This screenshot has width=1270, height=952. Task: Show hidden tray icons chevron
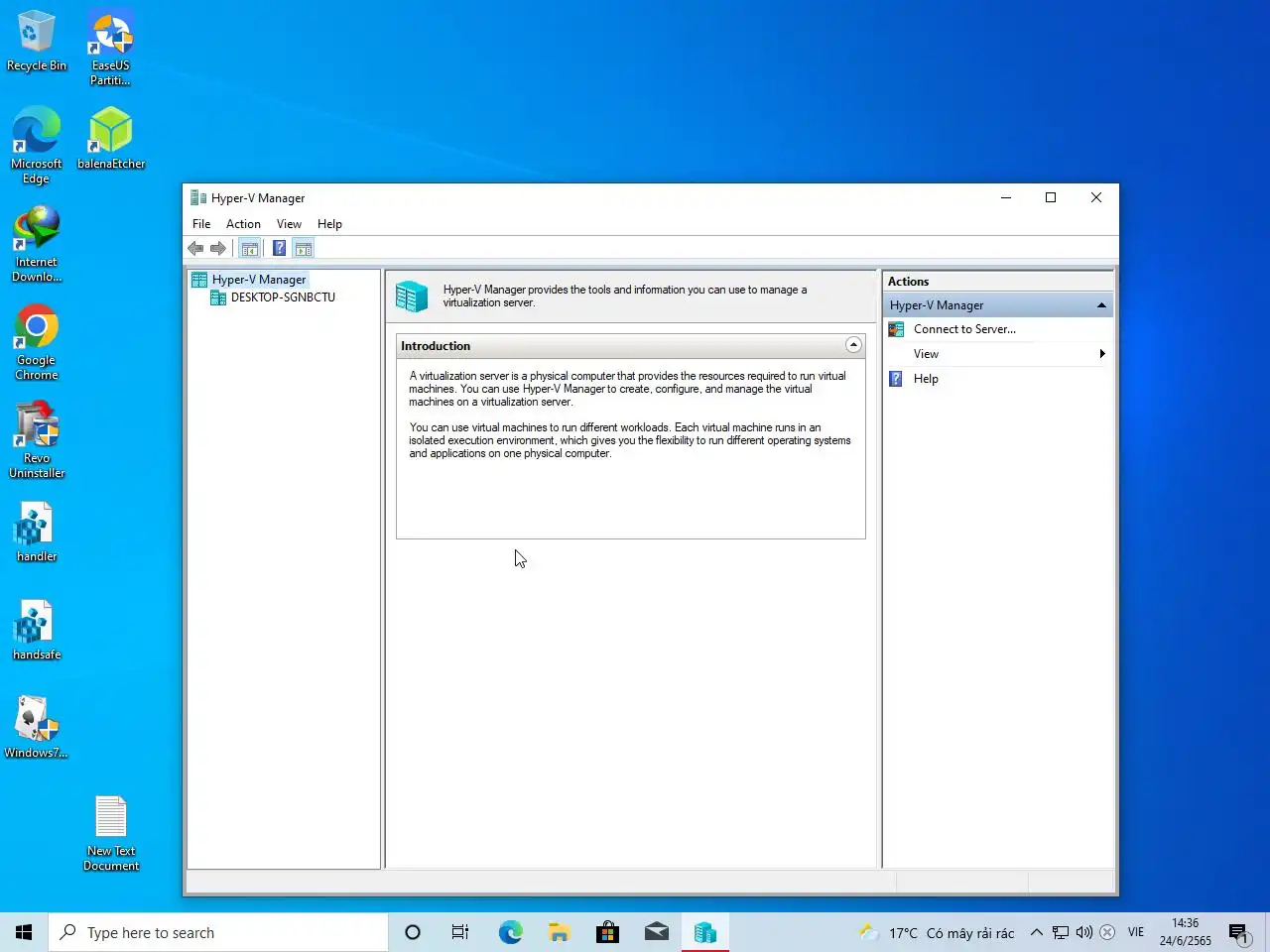coord(1037,932)
